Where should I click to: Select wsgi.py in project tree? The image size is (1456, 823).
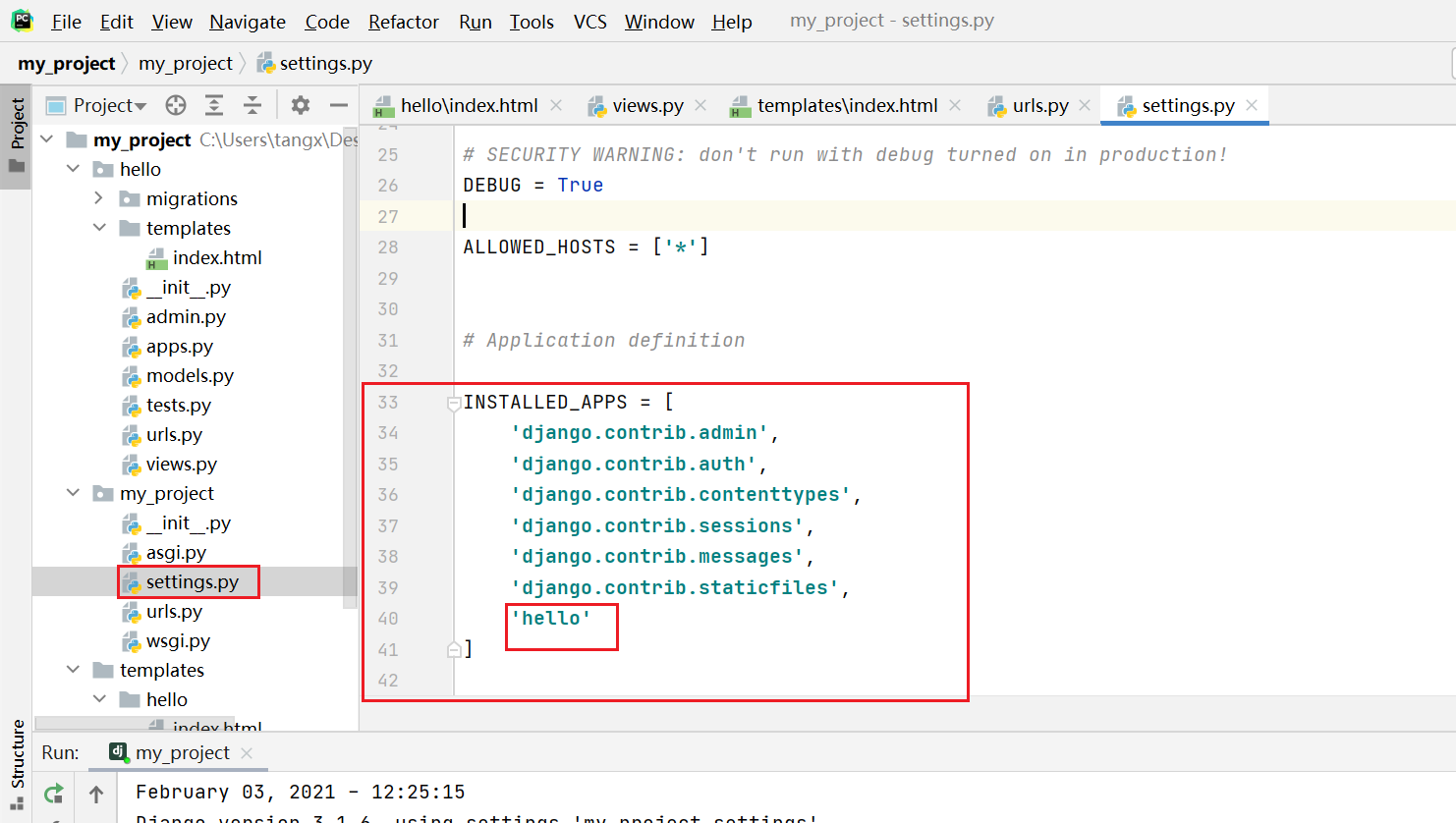click(167, 640)
